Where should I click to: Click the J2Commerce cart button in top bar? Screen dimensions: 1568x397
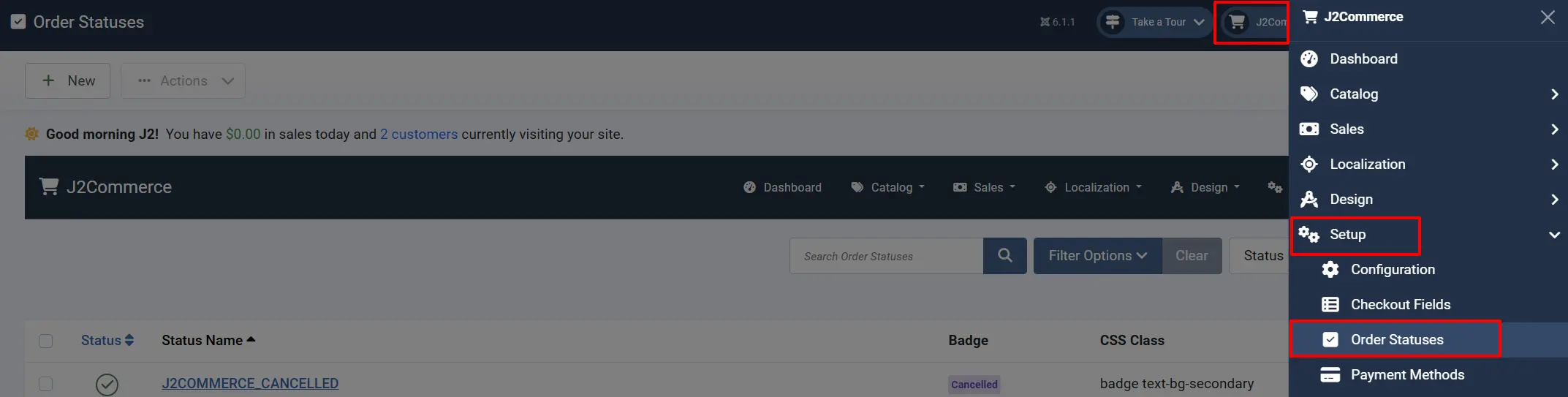click(1254, 22)
